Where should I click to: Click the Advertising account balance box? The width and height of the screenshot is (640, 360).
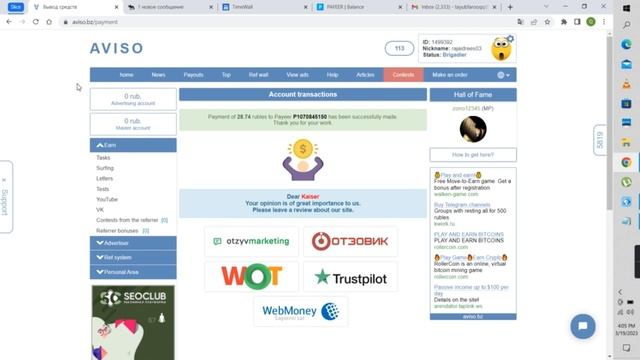pyautogui.click(x=133, y=99)
